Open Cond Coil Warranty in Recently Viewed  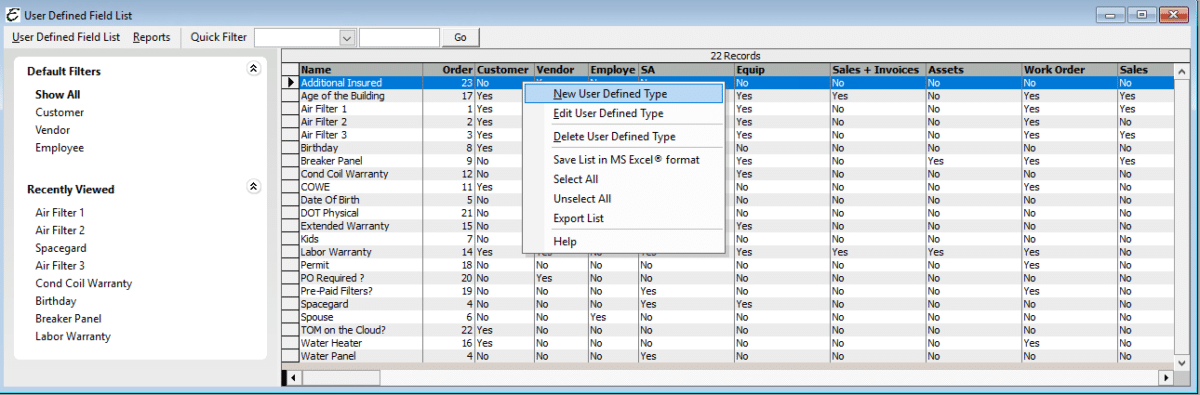click(x=84, y=283)
